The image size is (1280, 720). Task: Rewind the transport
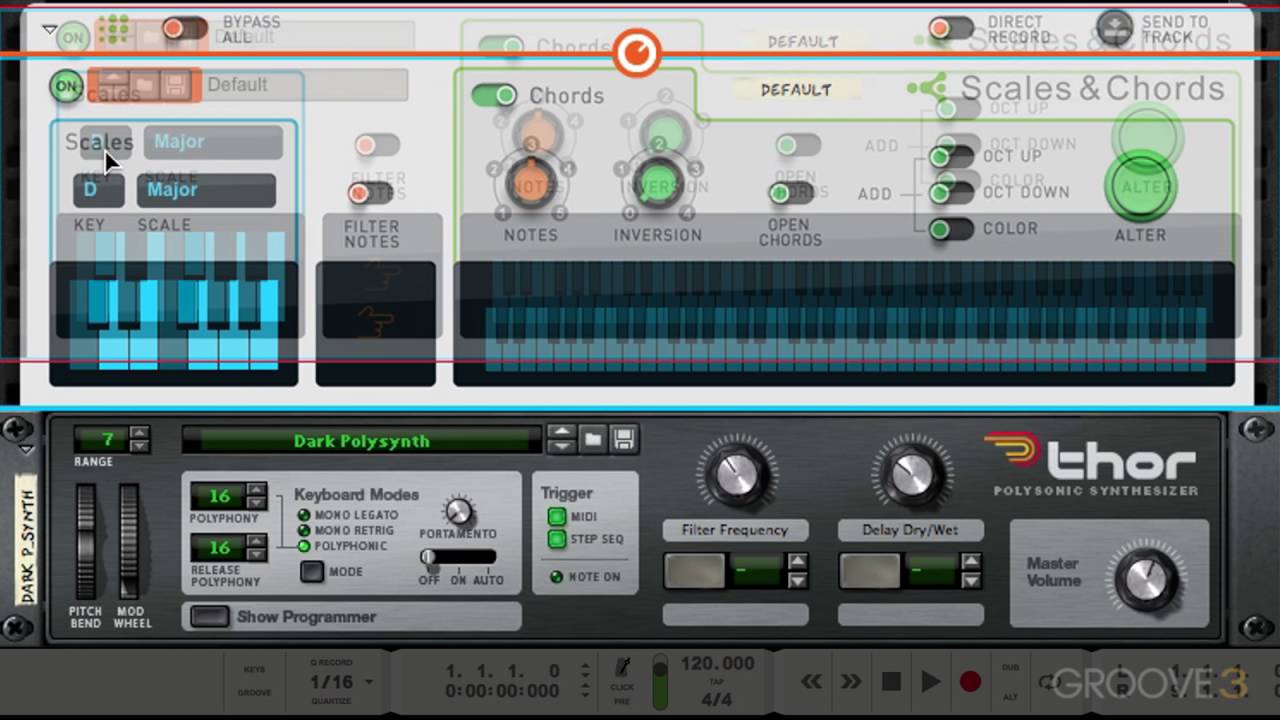811,682
